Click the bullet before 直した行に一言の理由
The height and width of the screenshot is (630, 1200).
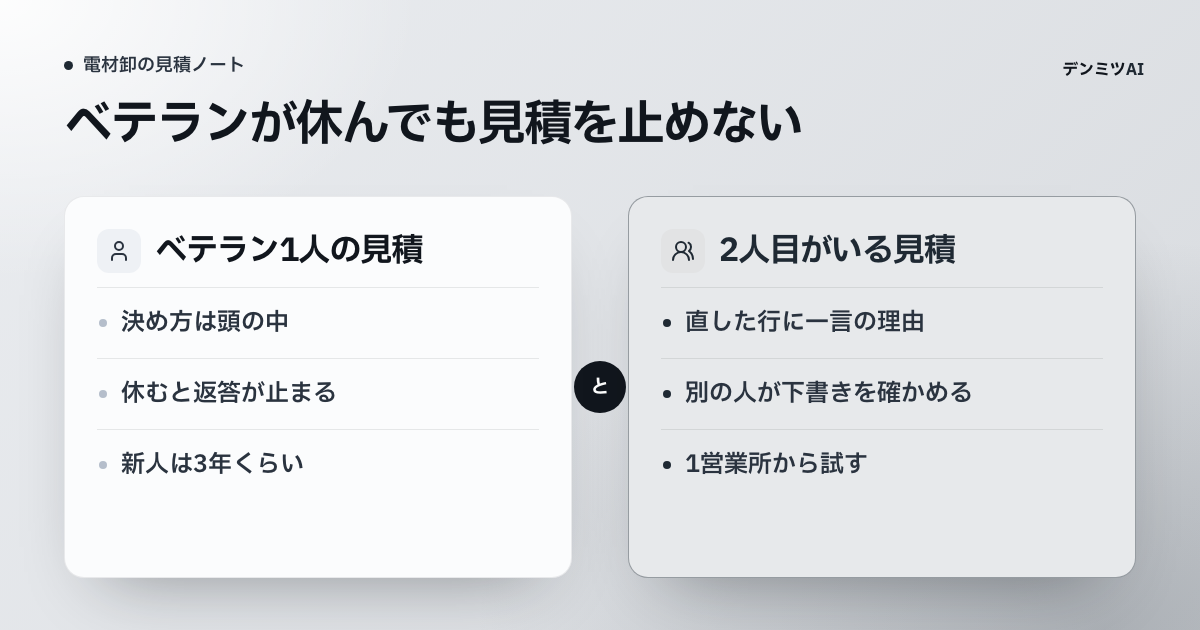click(x=667, y=323)
